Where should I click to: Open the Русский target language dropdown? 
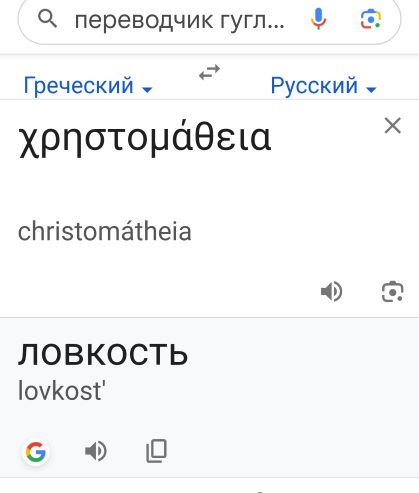point(323,85)
